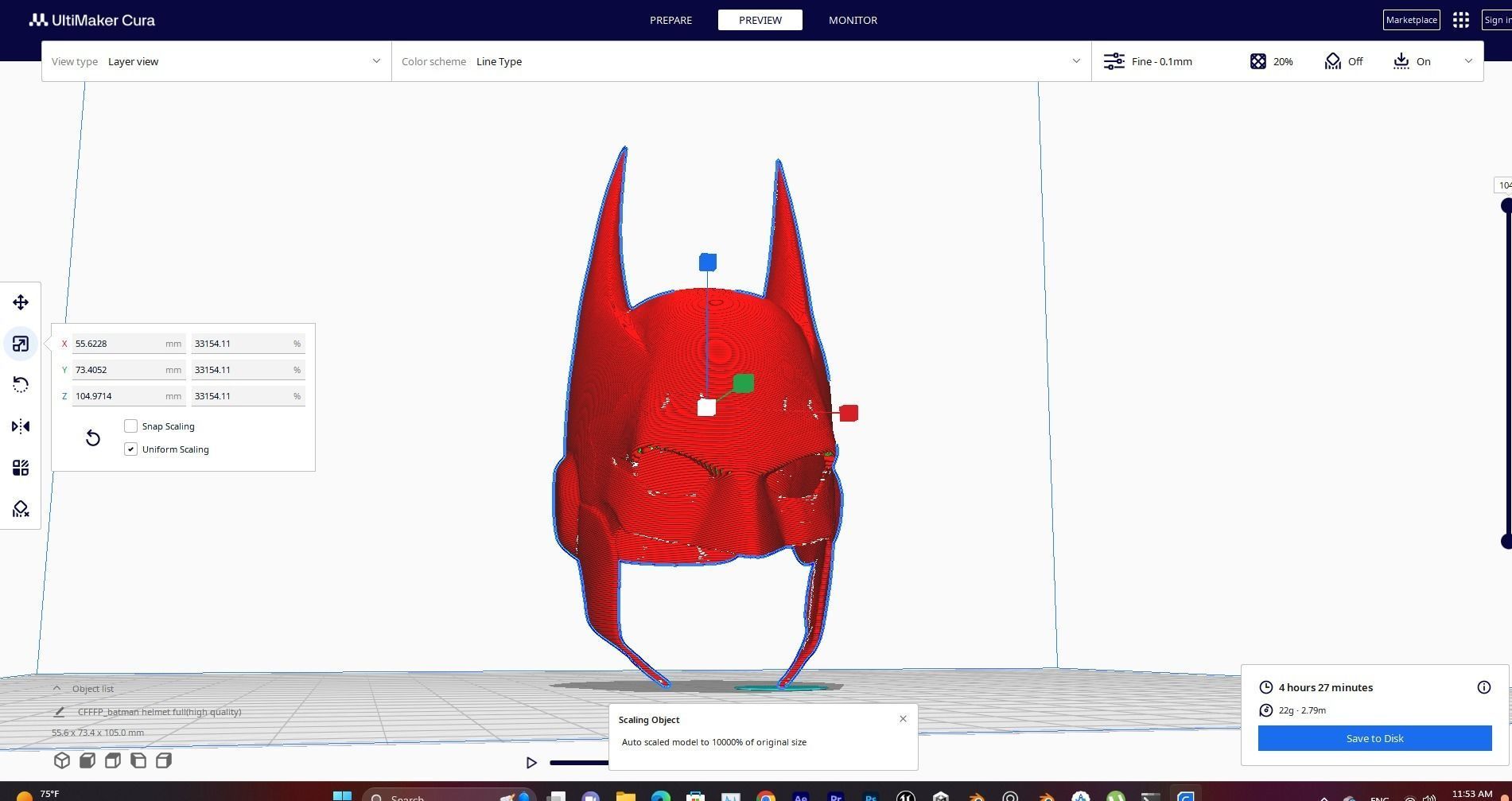Edit model name pencil icon
The image size is (1512, 801).
59,712
